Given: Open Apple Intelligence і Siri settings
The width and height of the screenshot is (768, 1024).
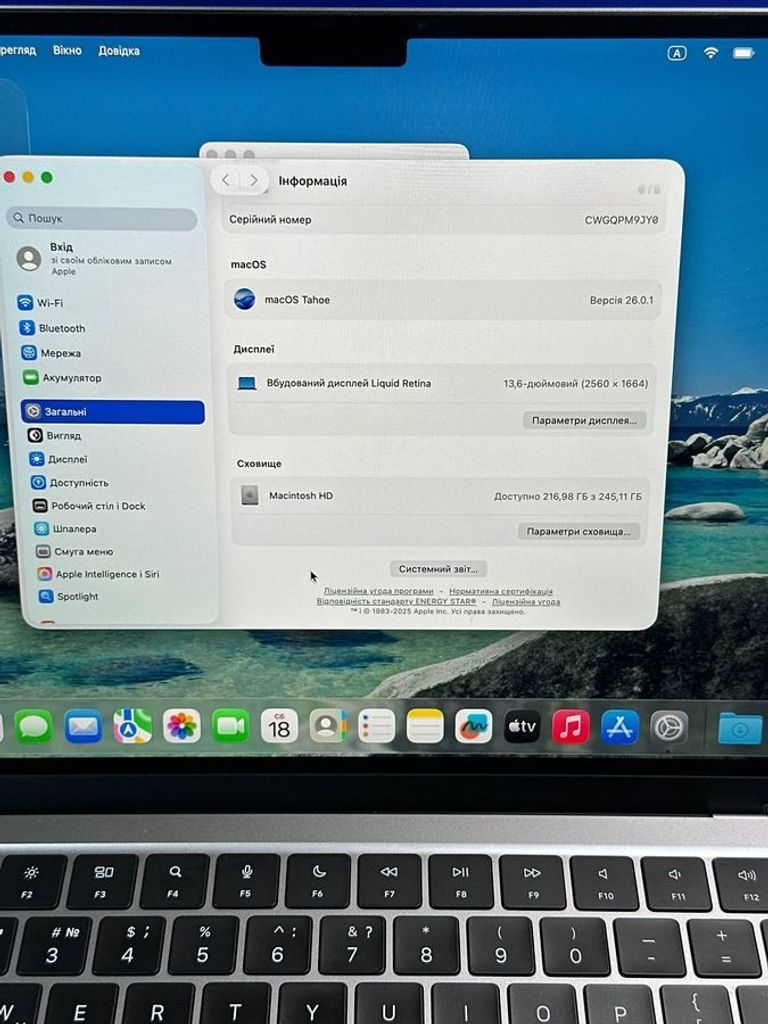Looking at the screenshot, I should click(x=99, y=574).
